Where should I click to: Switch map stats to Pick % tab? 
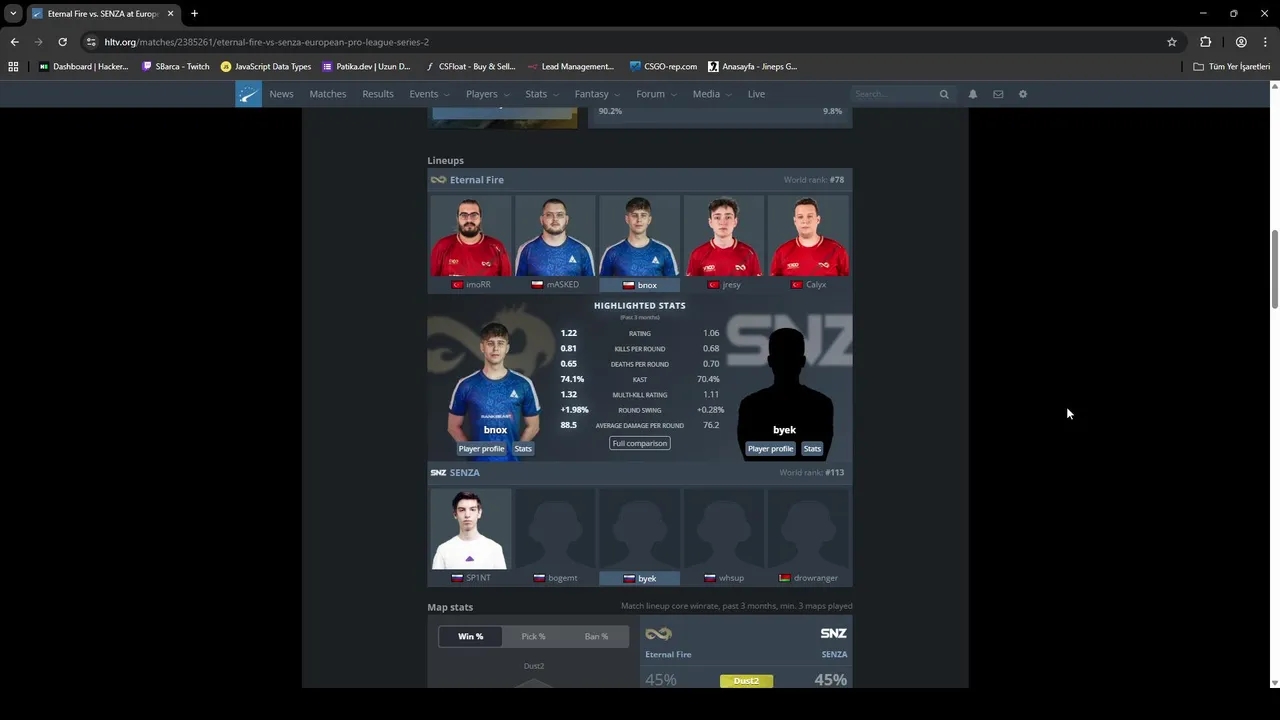(x=533, y=637)
